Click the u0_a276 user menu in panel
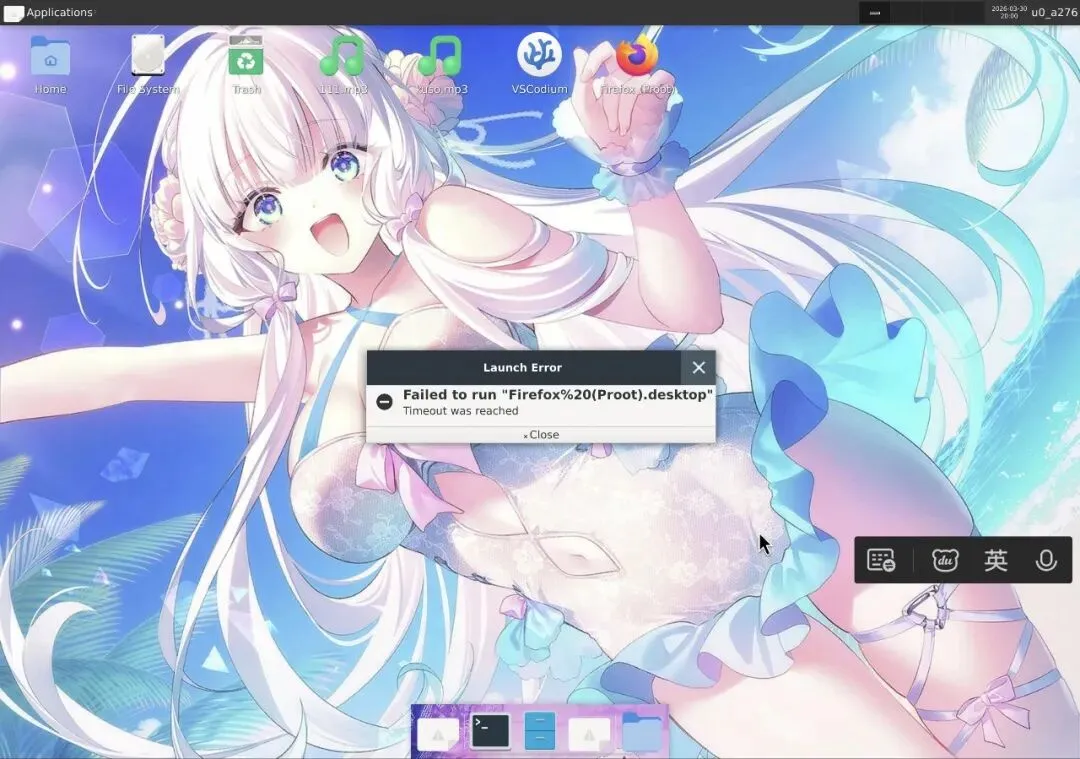1080x759 pixels. [1054, 12]
